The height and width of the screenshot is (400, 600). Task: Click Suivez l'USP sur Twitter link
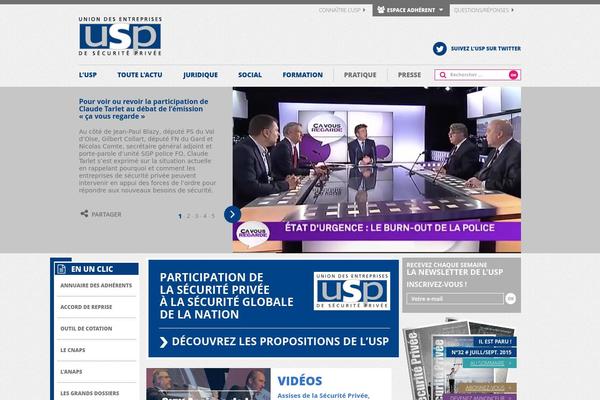click(x=486, y=49)
